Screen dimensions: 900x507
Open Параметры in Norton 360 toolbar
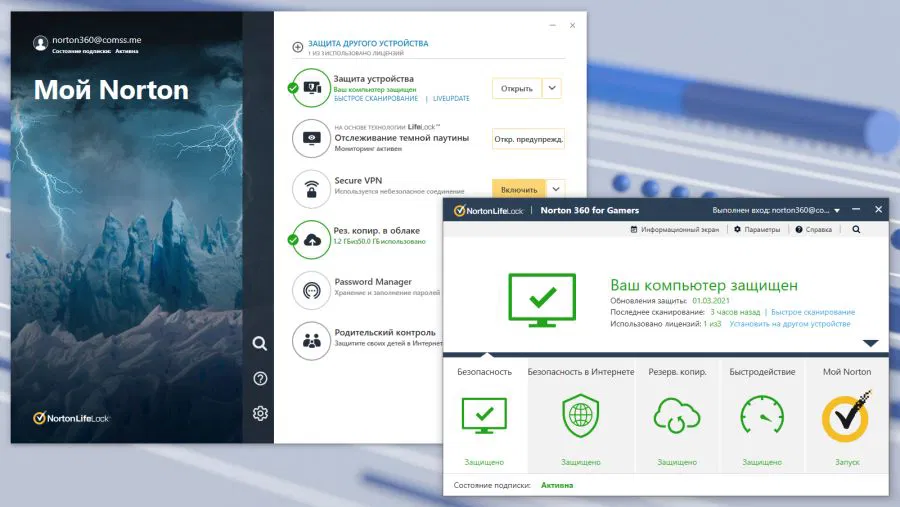tap(757, 229)
